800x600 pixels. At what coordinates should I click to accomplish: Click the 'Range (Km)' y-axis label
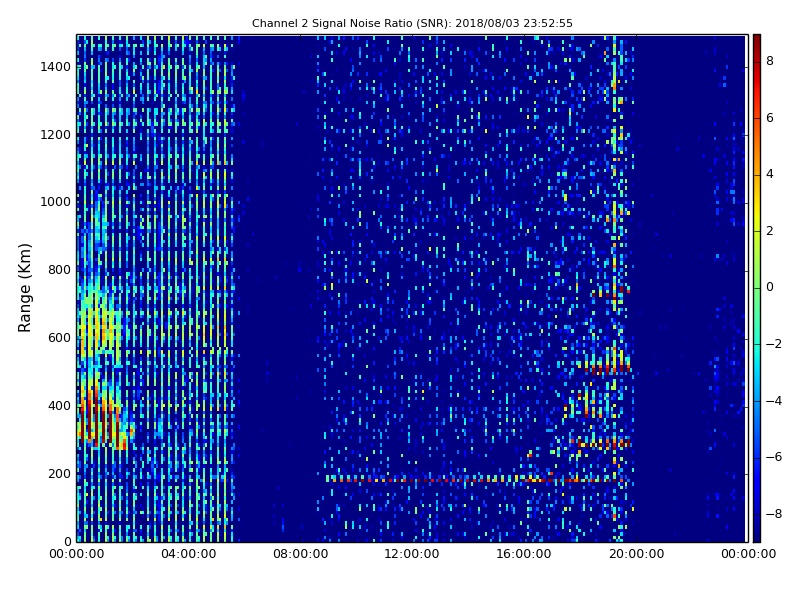[24, 288]
